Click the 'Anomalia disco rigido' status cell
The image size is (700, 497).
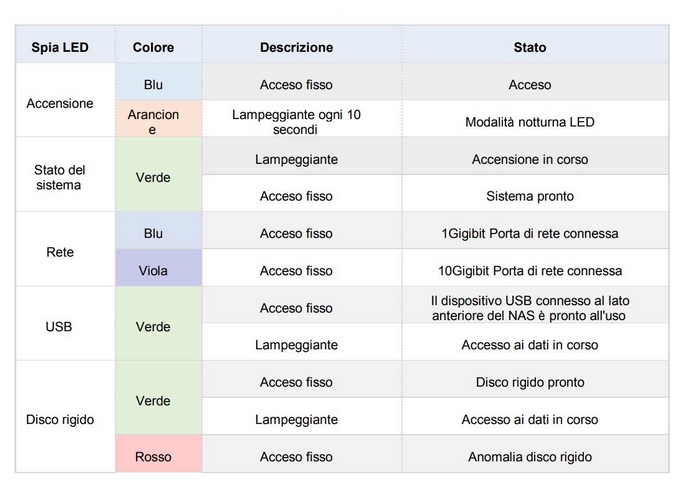[530, 457]
